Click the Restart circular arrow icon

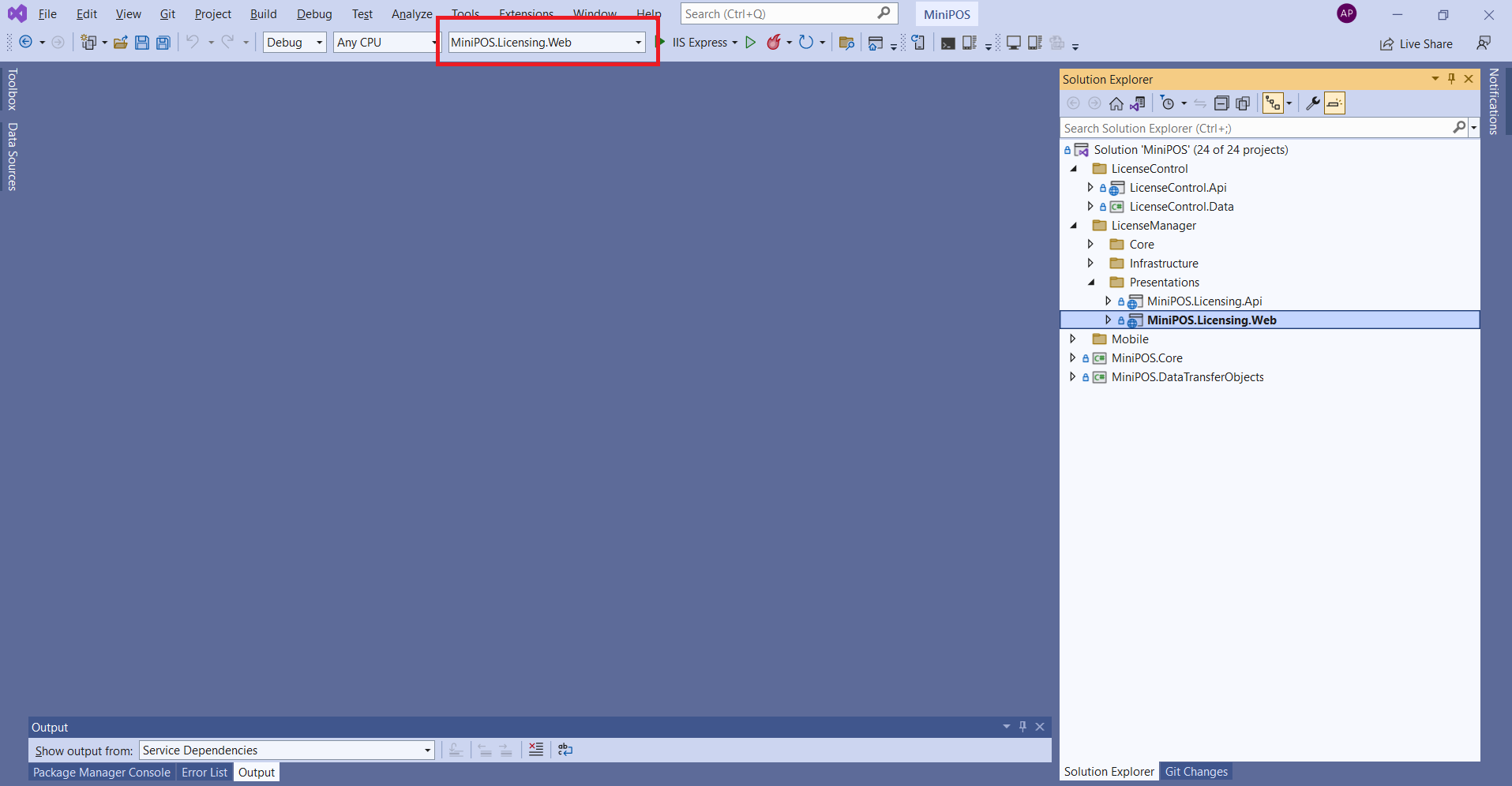click(x=806, y=42)
